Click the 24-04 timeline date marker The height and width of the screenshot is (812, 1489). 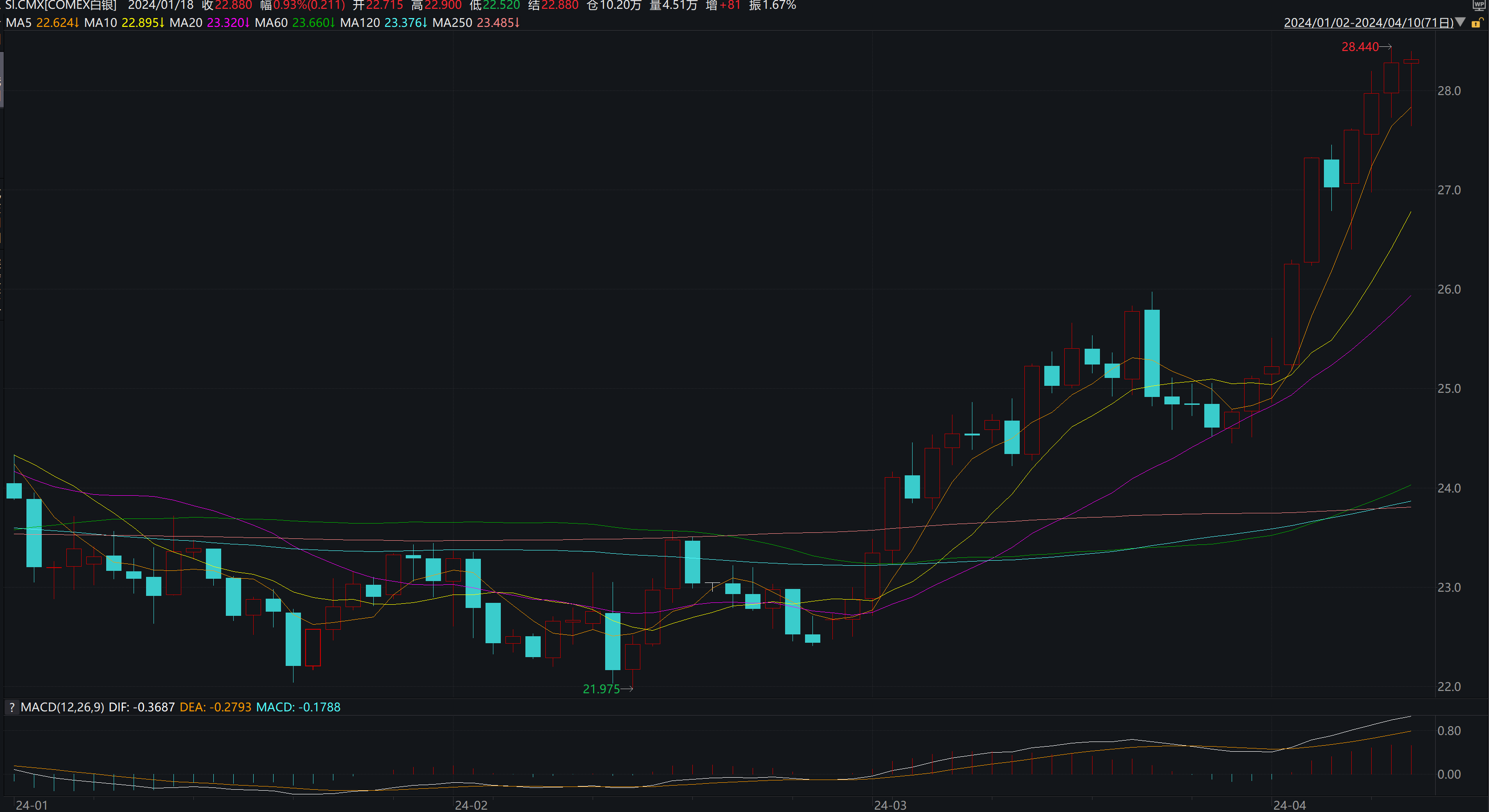[1290, 806]
